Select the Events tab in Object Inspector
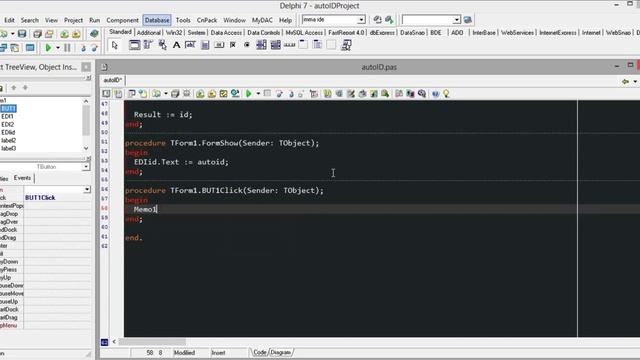Viewport: 640px width, 360px height. 22,178
